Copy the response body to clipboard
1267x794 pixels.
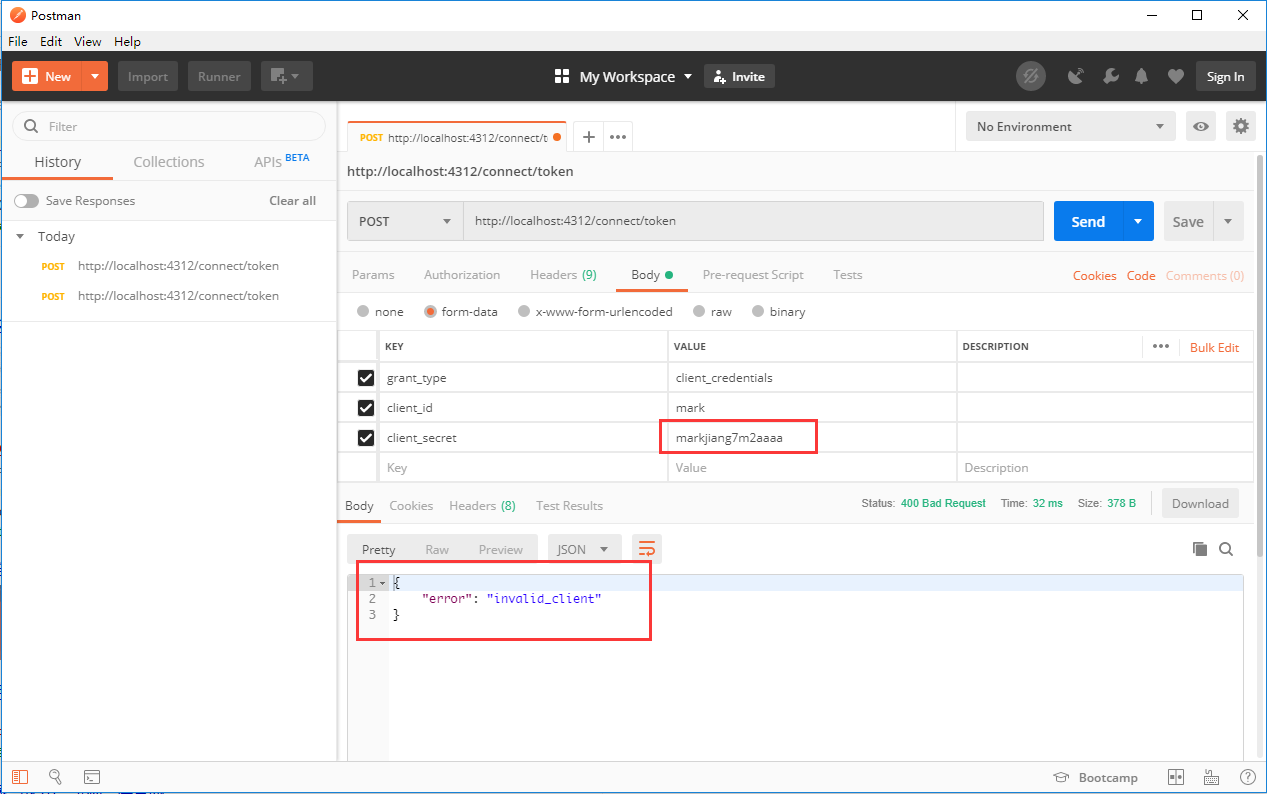1200,549
